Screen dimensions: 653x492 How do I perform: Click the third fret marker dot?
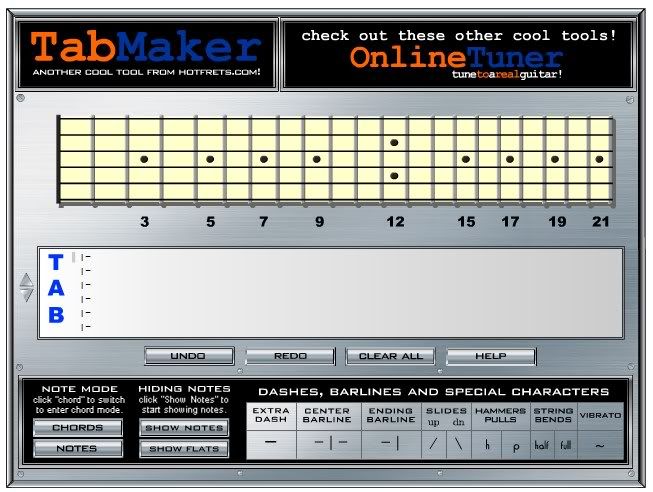(144, 159)
